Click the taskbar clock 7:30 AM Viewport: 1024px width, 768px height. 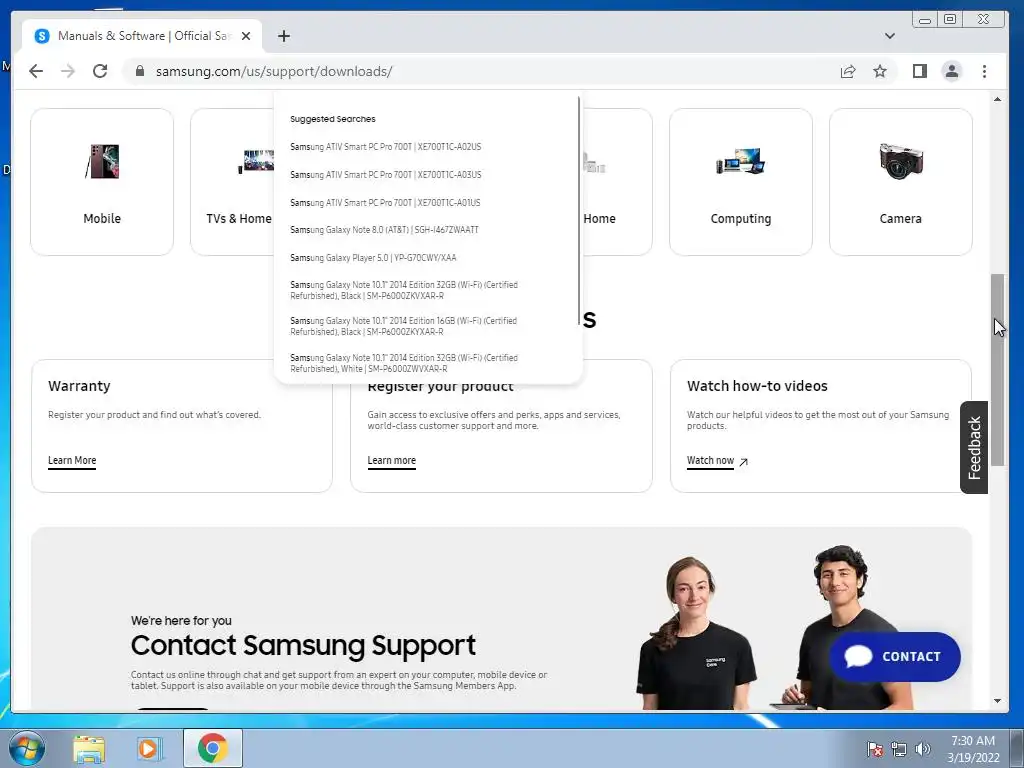973,741
